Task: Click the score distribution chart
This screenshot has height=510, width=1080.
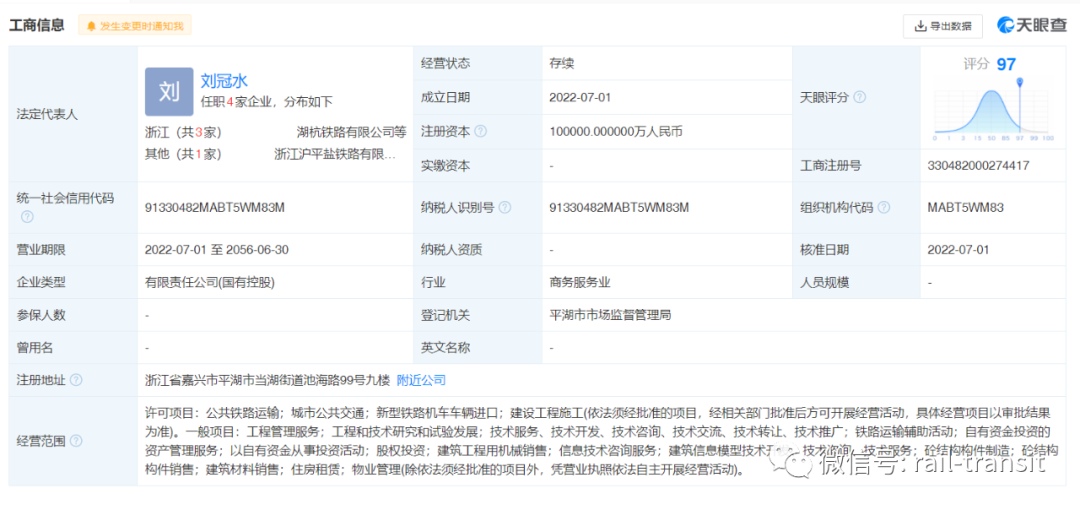Action: tap(994, 112)
